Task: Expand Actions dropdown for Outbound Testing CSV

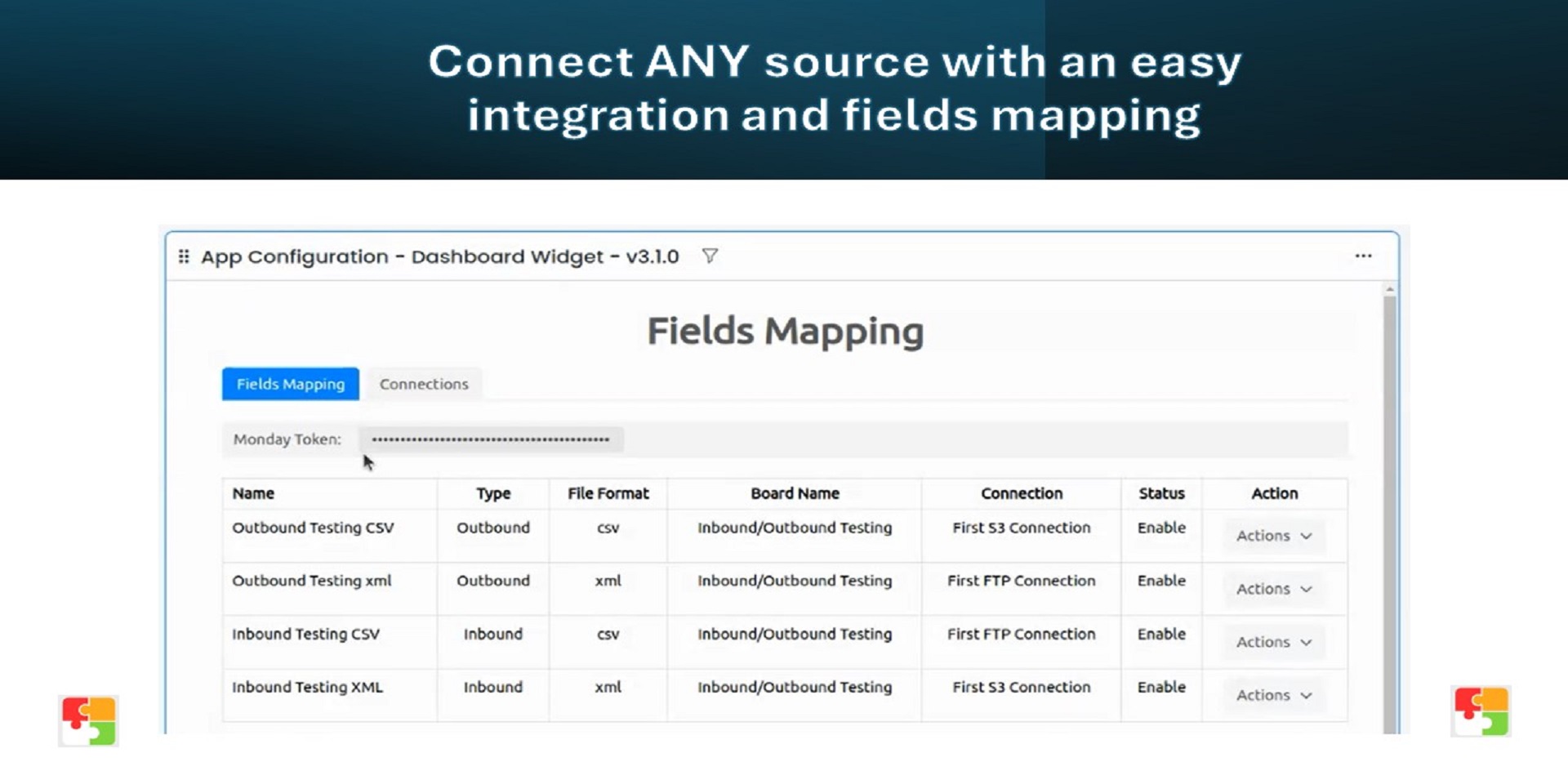Action: [1273, 536]
